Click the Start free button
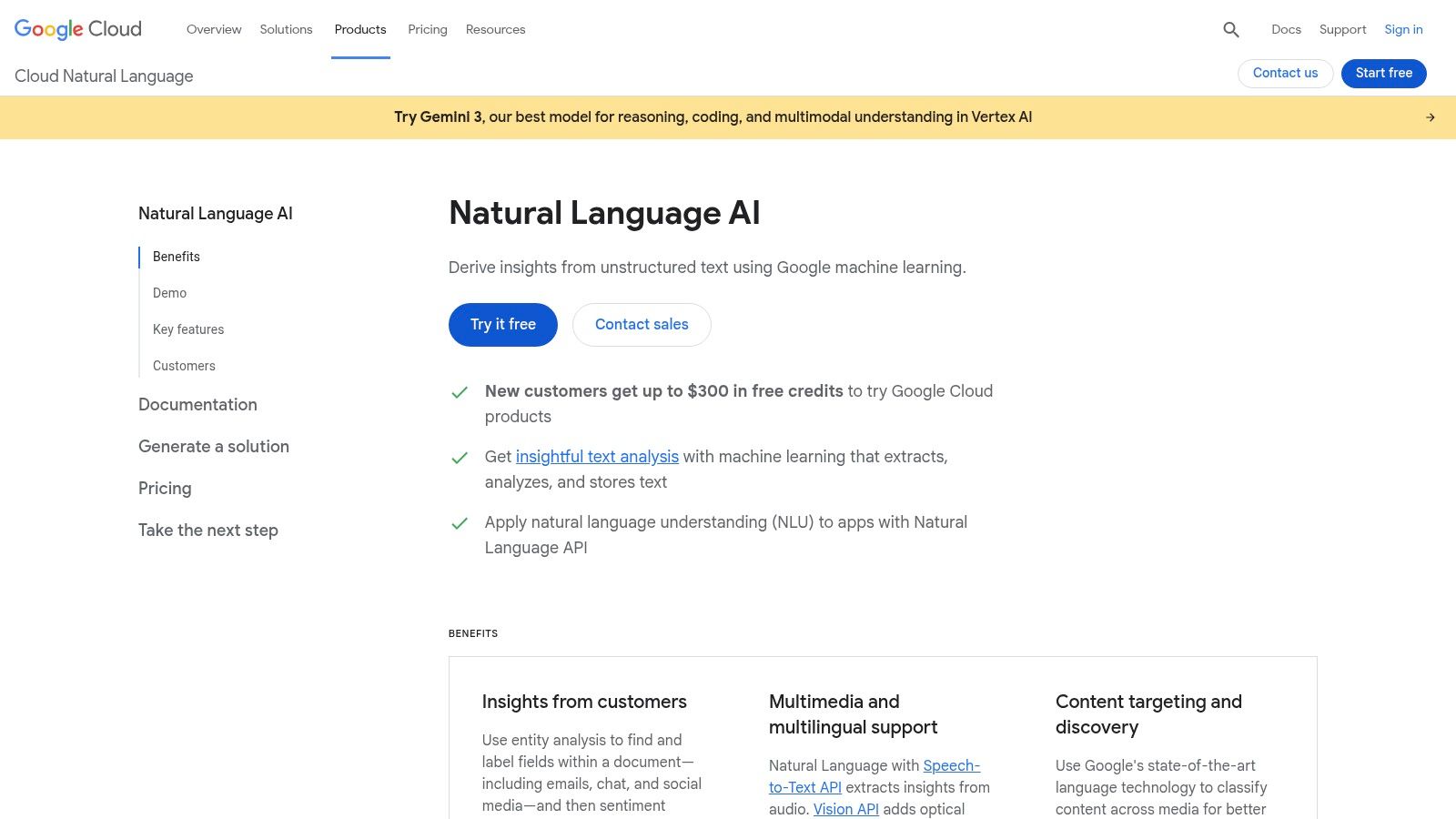The width and height of the screenshot is (1456, 819). click(x=1383, y=73)
